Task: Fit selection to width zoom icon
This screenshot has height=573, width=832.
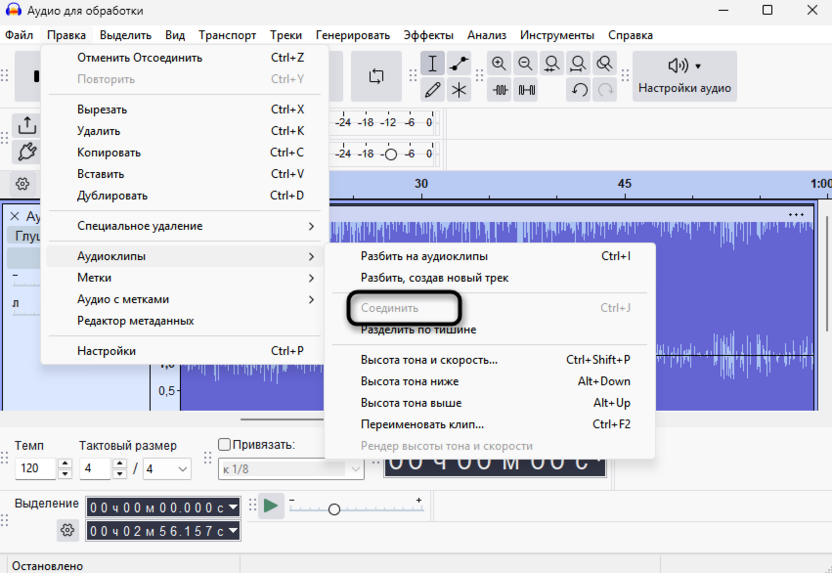Action: point(552,64)
